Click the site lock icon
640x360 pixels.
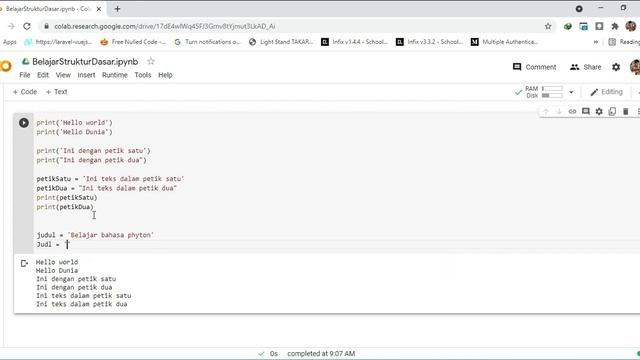point(47,26)
